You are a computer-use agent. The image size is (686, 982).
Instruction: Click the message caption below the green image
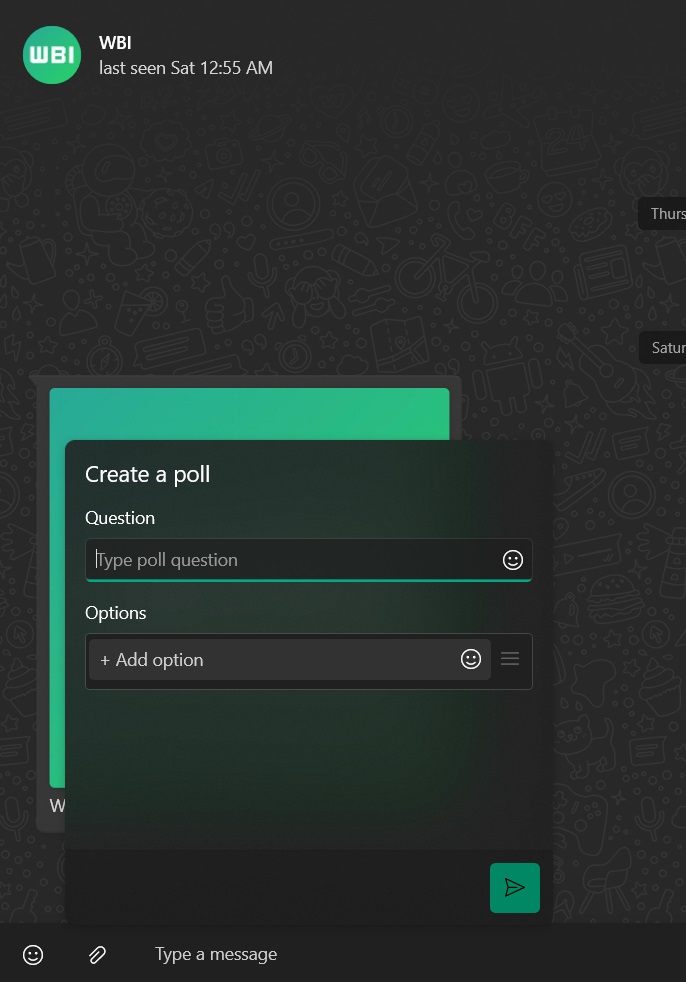pyautogui.click(x=57, y=806)
